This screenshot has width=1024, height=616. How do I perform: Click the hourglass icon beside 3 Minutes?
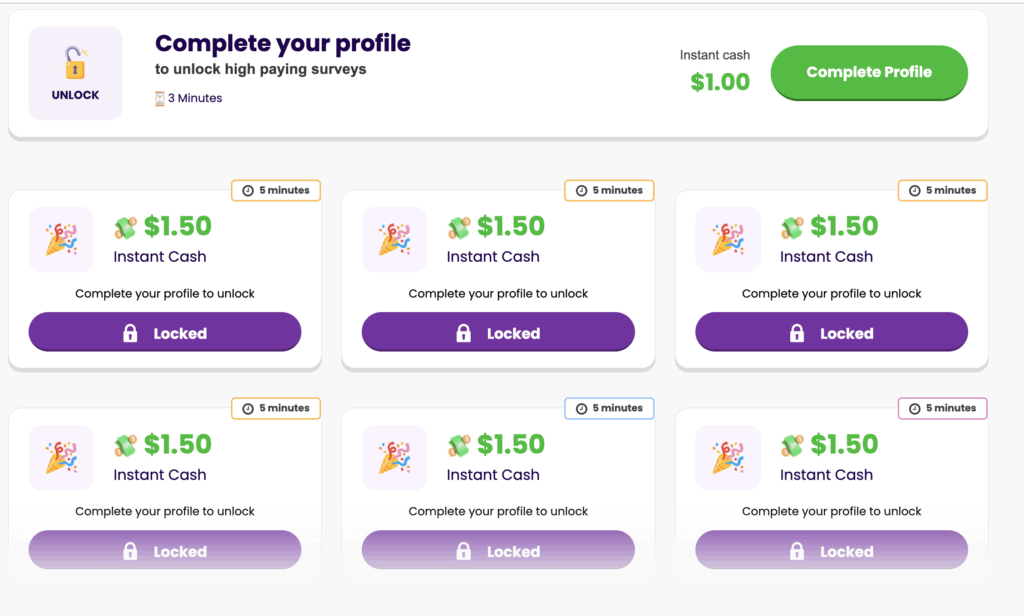pos(159,98)
